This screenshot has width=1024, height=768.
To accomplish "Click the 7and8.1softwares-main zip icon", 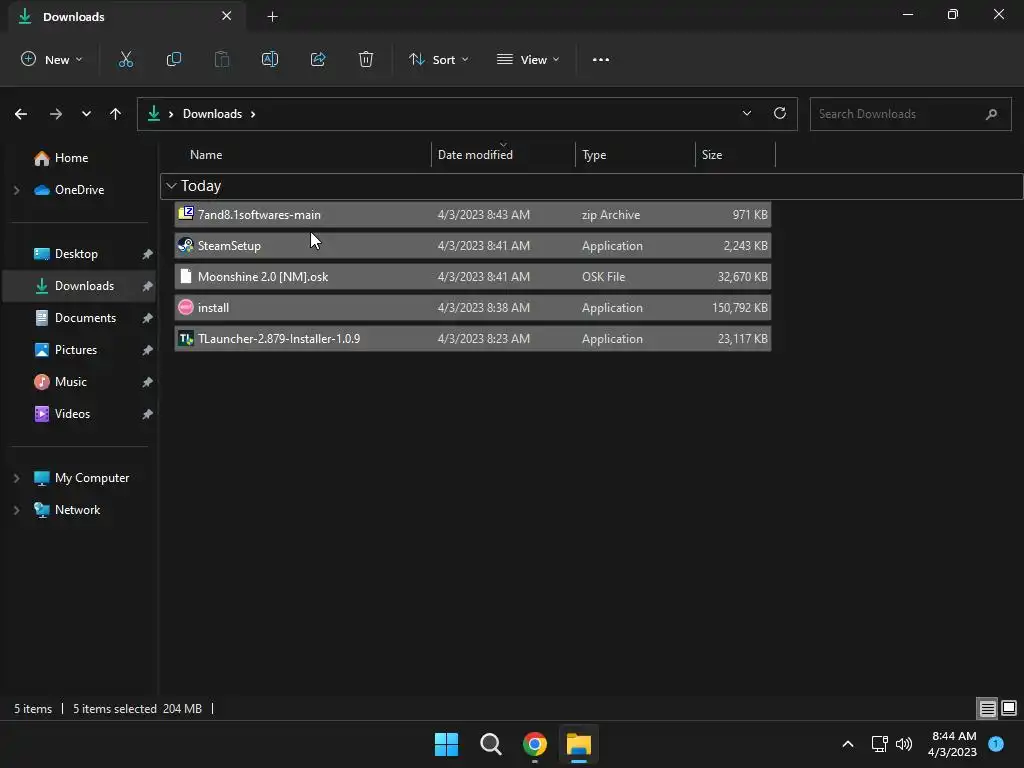I will [185, 213].
